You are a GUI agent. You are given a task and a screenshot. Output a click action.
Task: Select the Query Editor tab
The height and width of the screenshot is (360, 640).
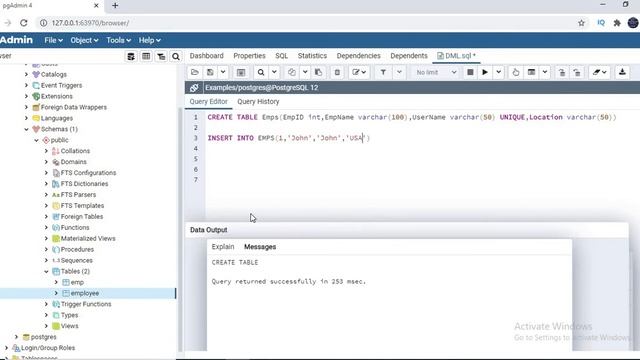point(209,102)
